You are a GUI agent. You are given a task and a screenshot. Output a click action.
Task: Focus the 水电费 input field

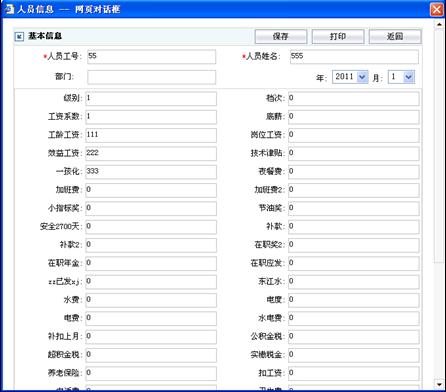pos(354,319)
